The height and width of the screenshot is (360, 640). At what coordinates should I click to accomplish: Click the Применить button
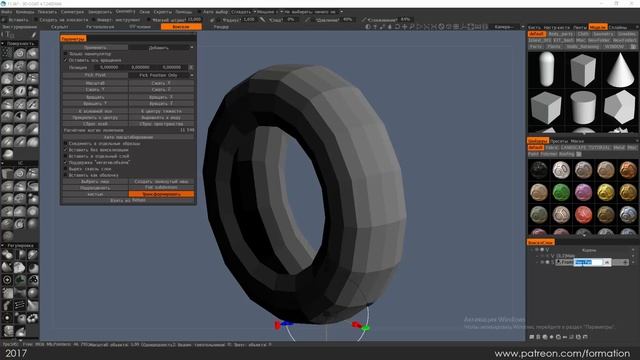tap(95, 48)
